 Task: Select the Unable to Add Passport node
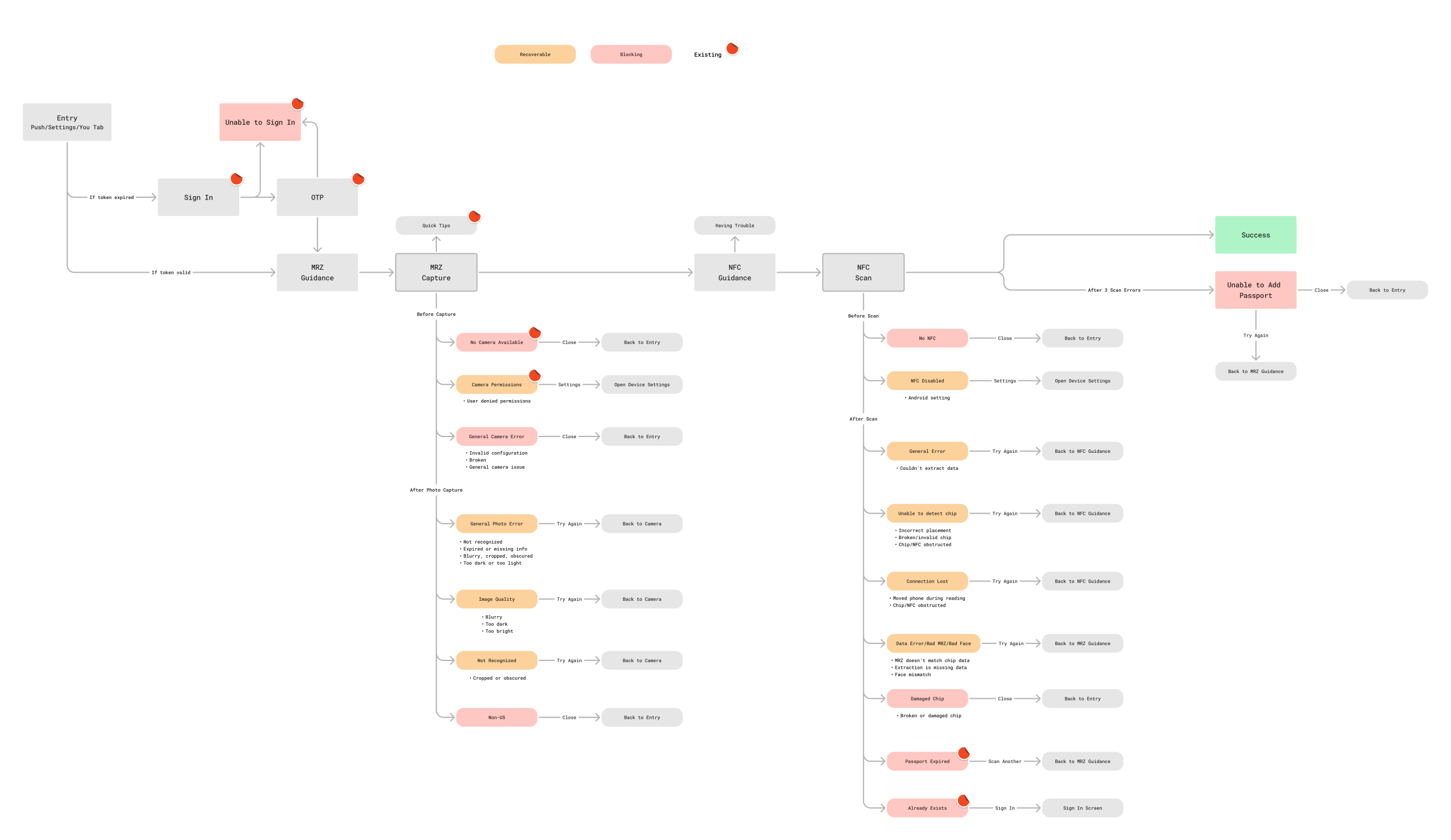click(1256, 290)
